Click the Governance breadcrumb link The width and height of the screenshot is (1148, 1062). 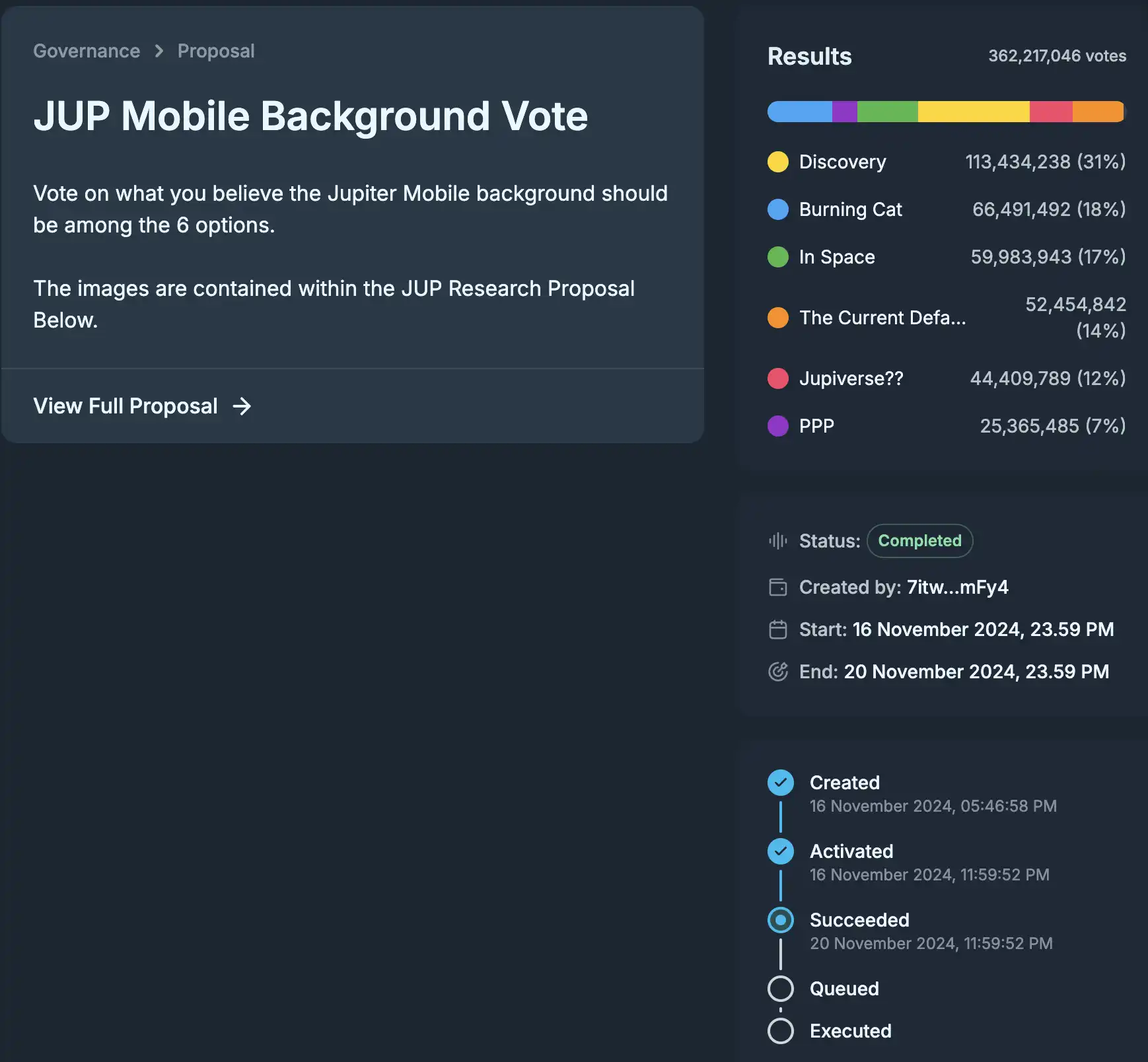[87, 51]
